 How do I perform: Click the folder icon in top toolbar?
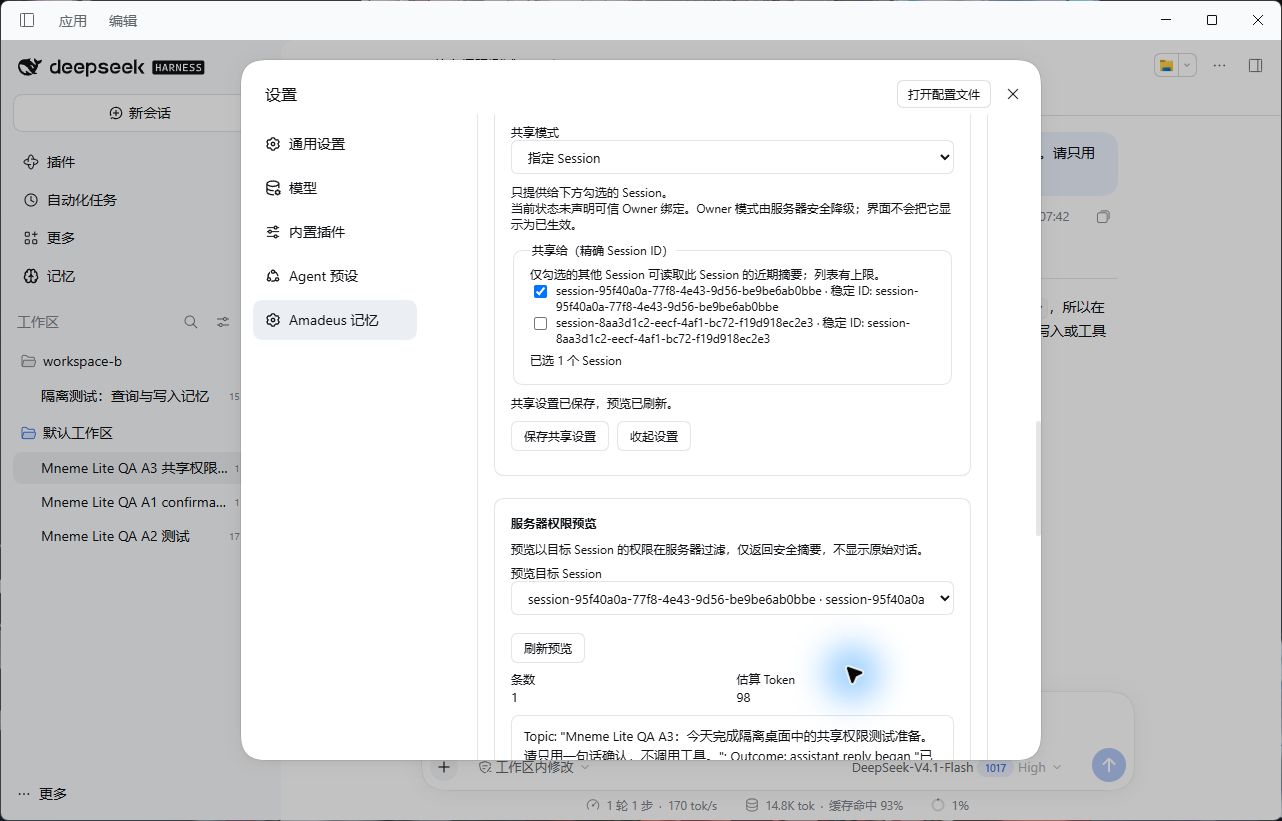coord(1166,65)
